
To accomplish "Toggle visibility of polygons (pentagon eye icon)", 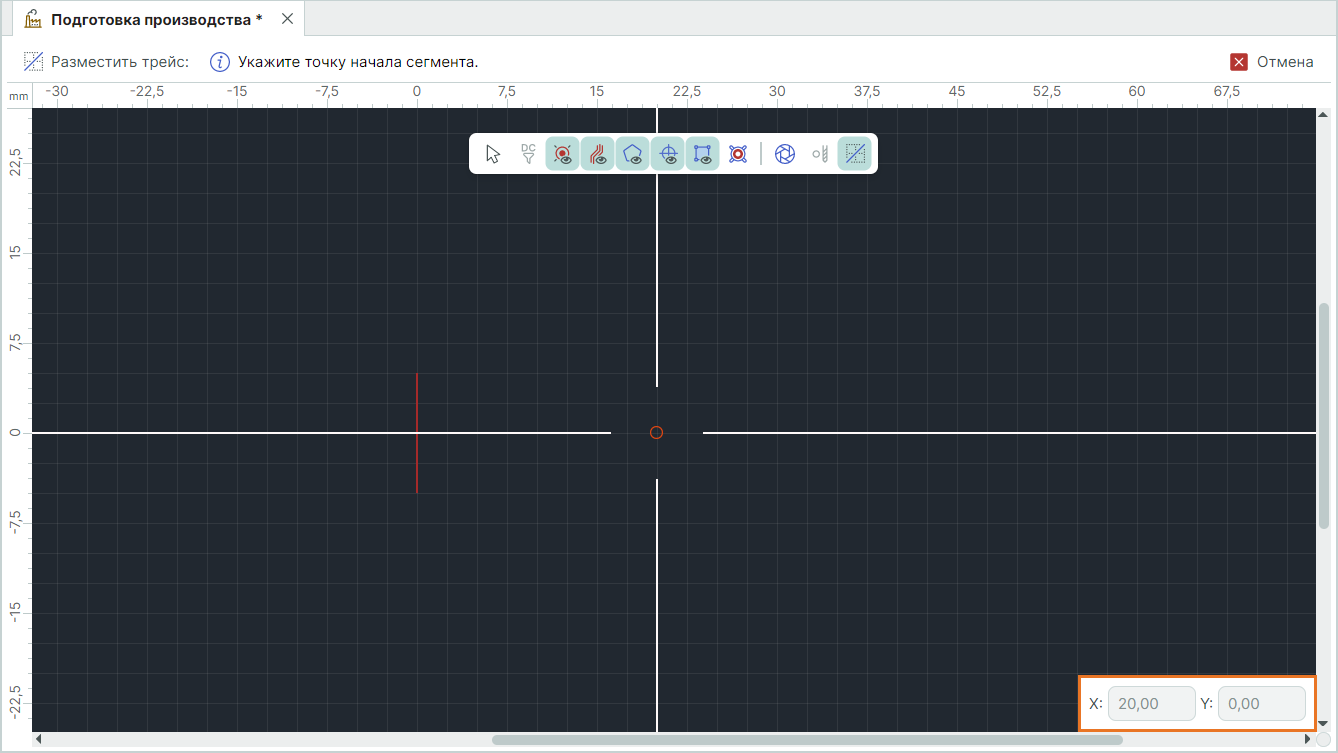I will [x=633, y=154].
